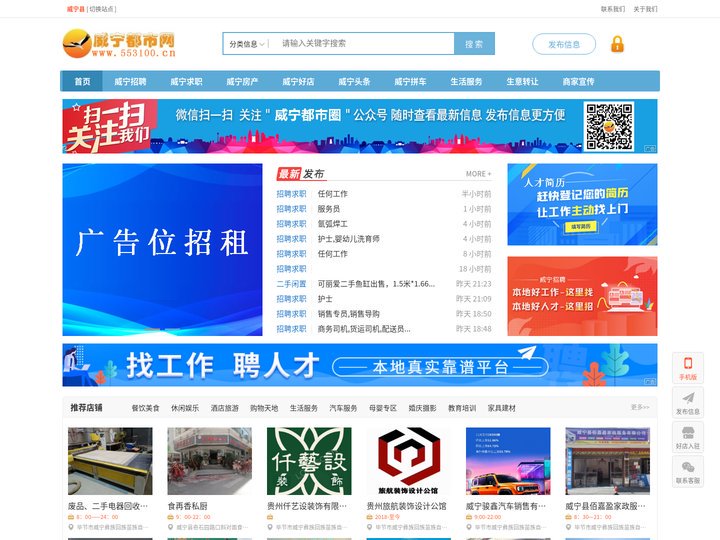720x540 pixels.
Task: Open 关于我们 link at top
Action: click(645, 9)
